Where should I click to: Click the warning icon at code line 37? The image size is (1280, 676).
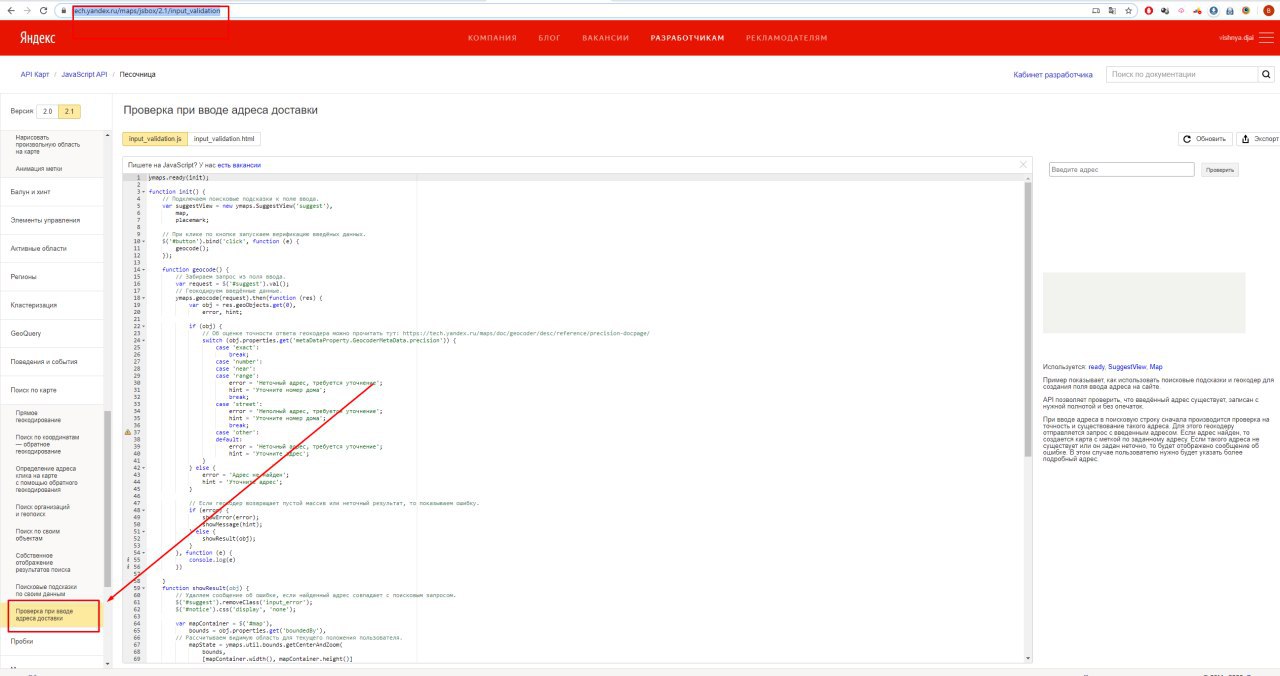point(128,432)
